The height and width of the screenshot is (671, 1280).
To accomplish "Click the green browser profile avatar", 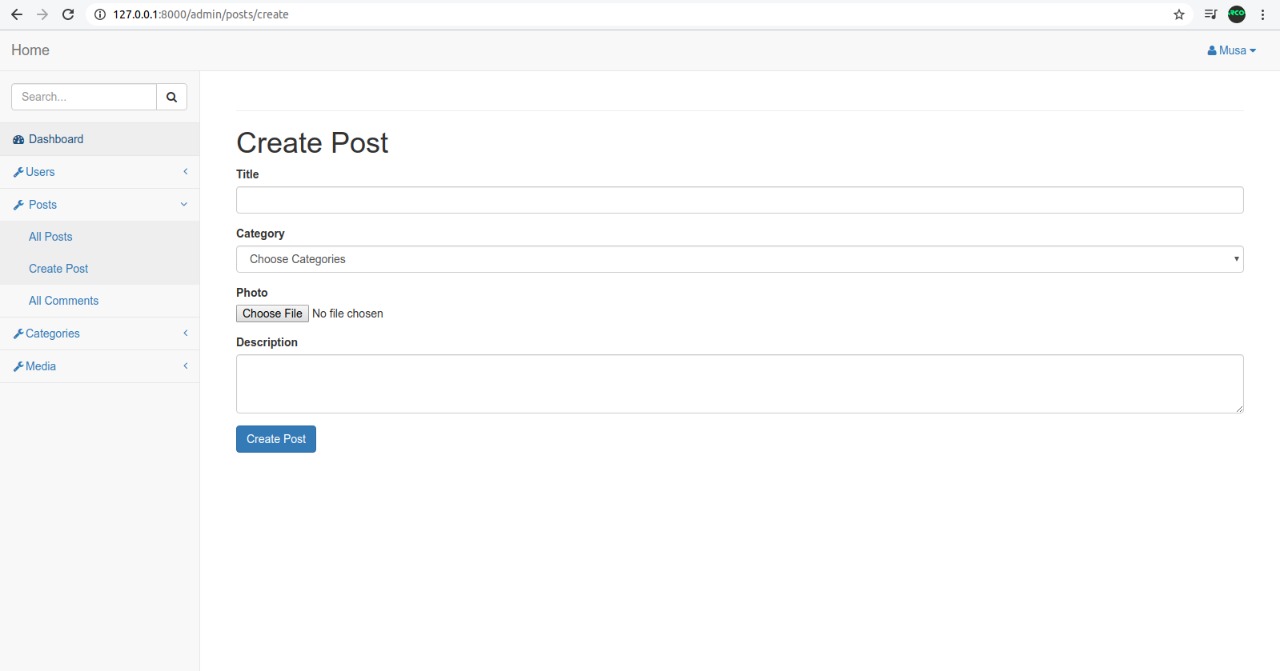I will tap(1237, 14).
